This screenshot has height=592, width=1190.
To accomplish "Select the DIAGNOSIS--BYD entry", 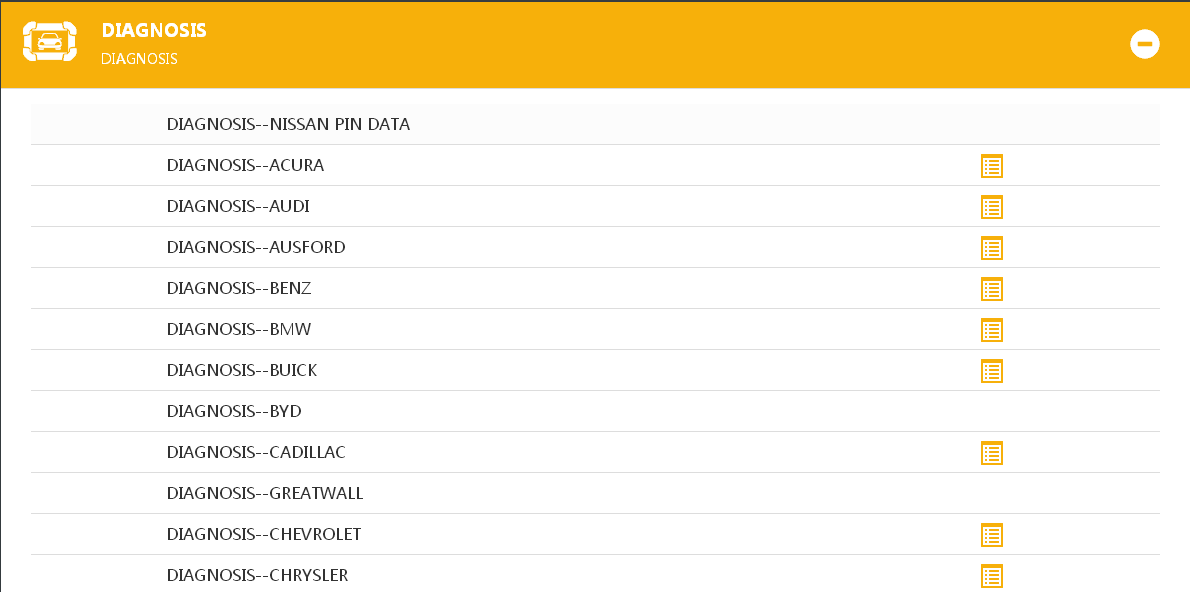I will click(x=234, y=411).
